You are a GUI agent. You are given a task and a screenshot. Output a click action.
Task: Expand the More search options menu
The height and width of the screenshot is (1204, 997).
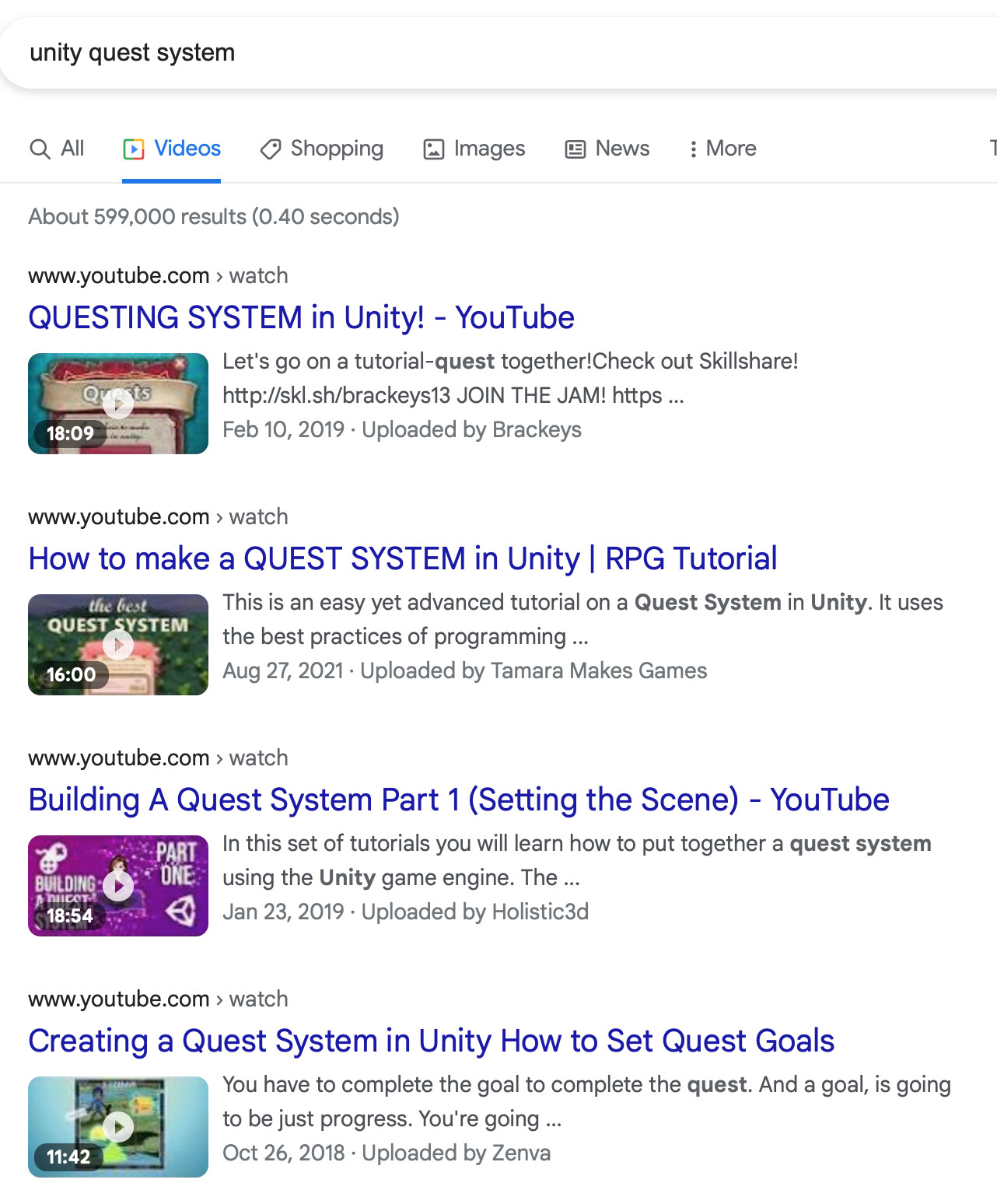722,148
